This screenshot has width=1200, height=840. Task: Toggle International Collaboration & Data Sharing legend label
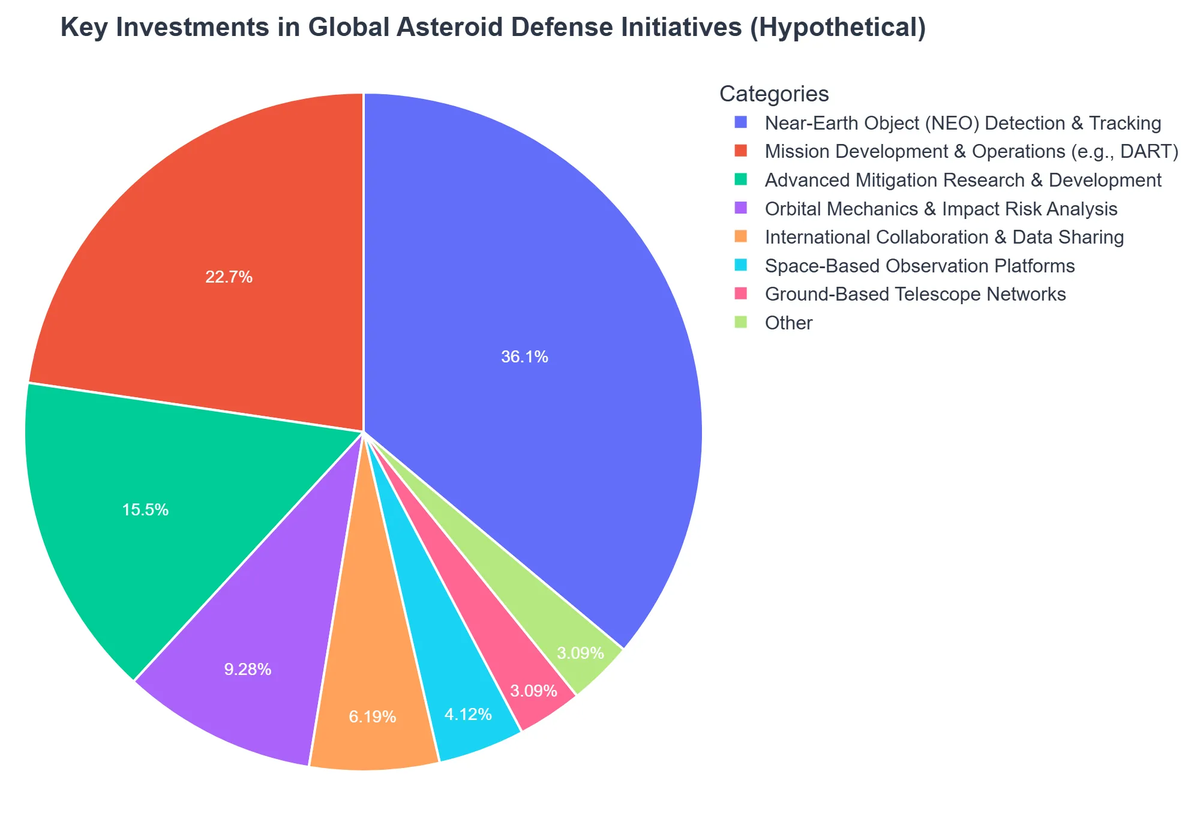(944, 237)
